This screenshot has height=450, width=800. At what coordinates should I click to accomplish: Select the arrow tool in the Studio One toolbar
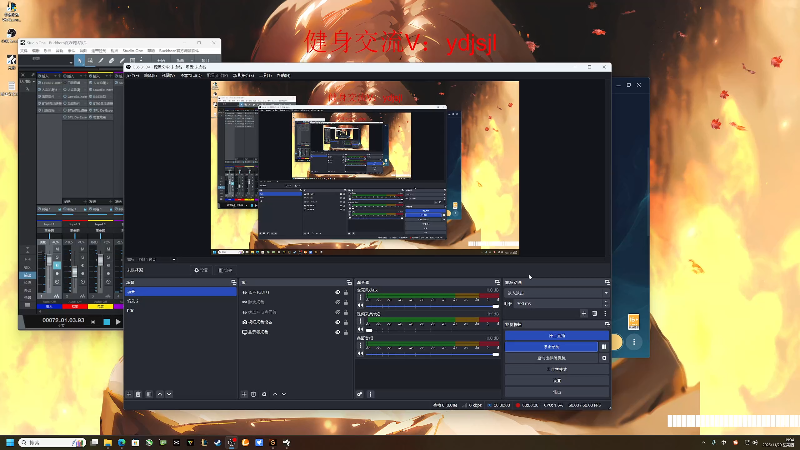tap(79, 61)
